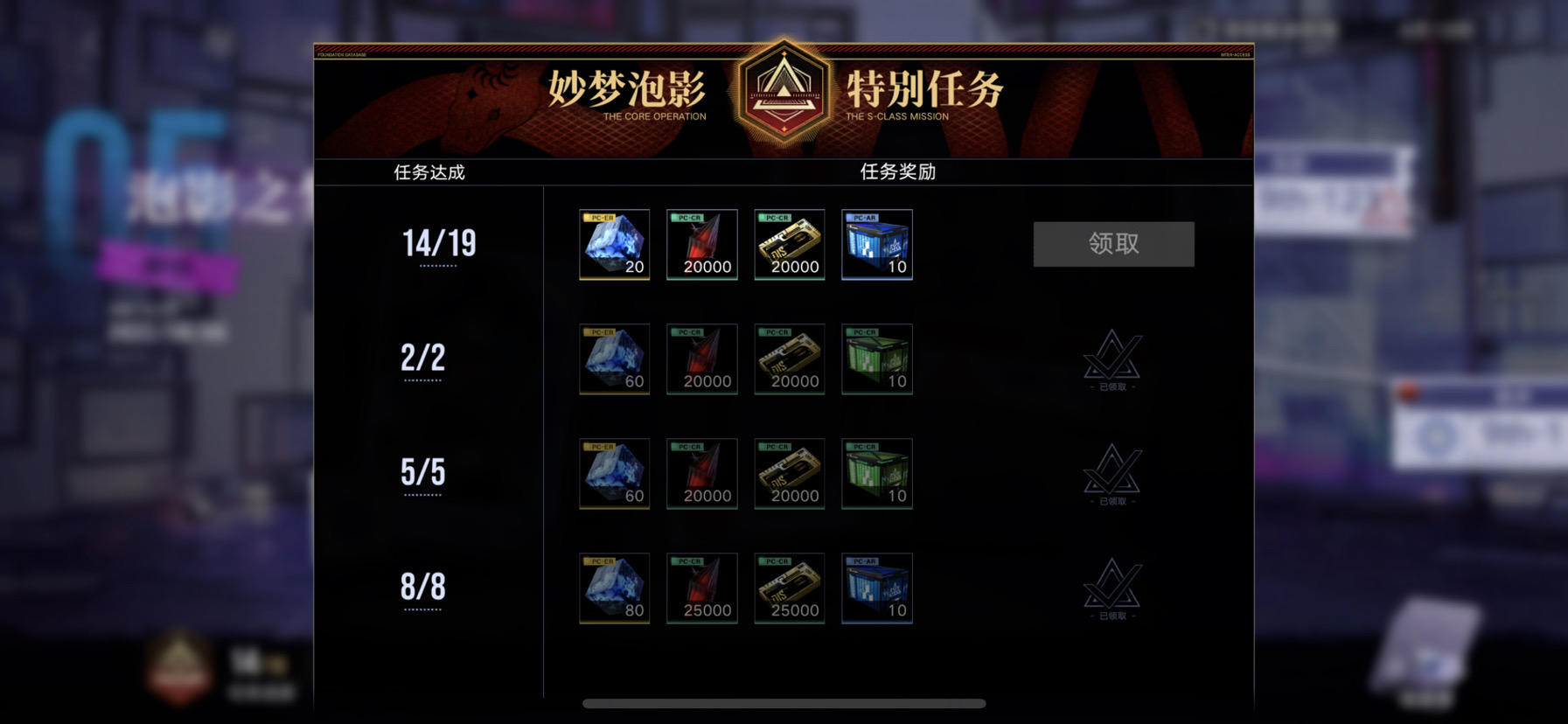This screenshot has height=724, width=1568.
Task: Select crystal reward showing 80
Action: [x=615, y=588]
